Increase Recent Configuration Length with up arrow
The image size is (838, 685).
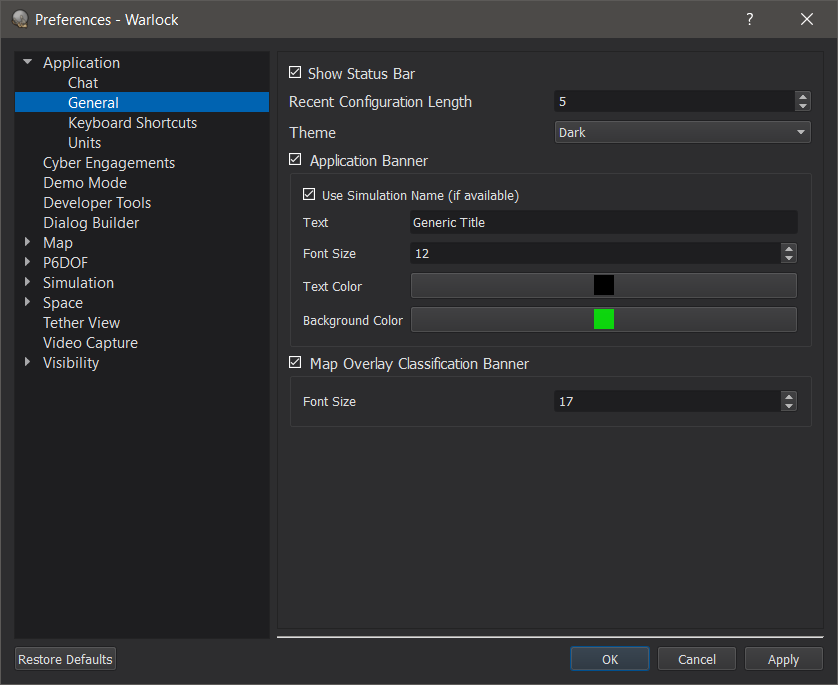tap(802, 97)
